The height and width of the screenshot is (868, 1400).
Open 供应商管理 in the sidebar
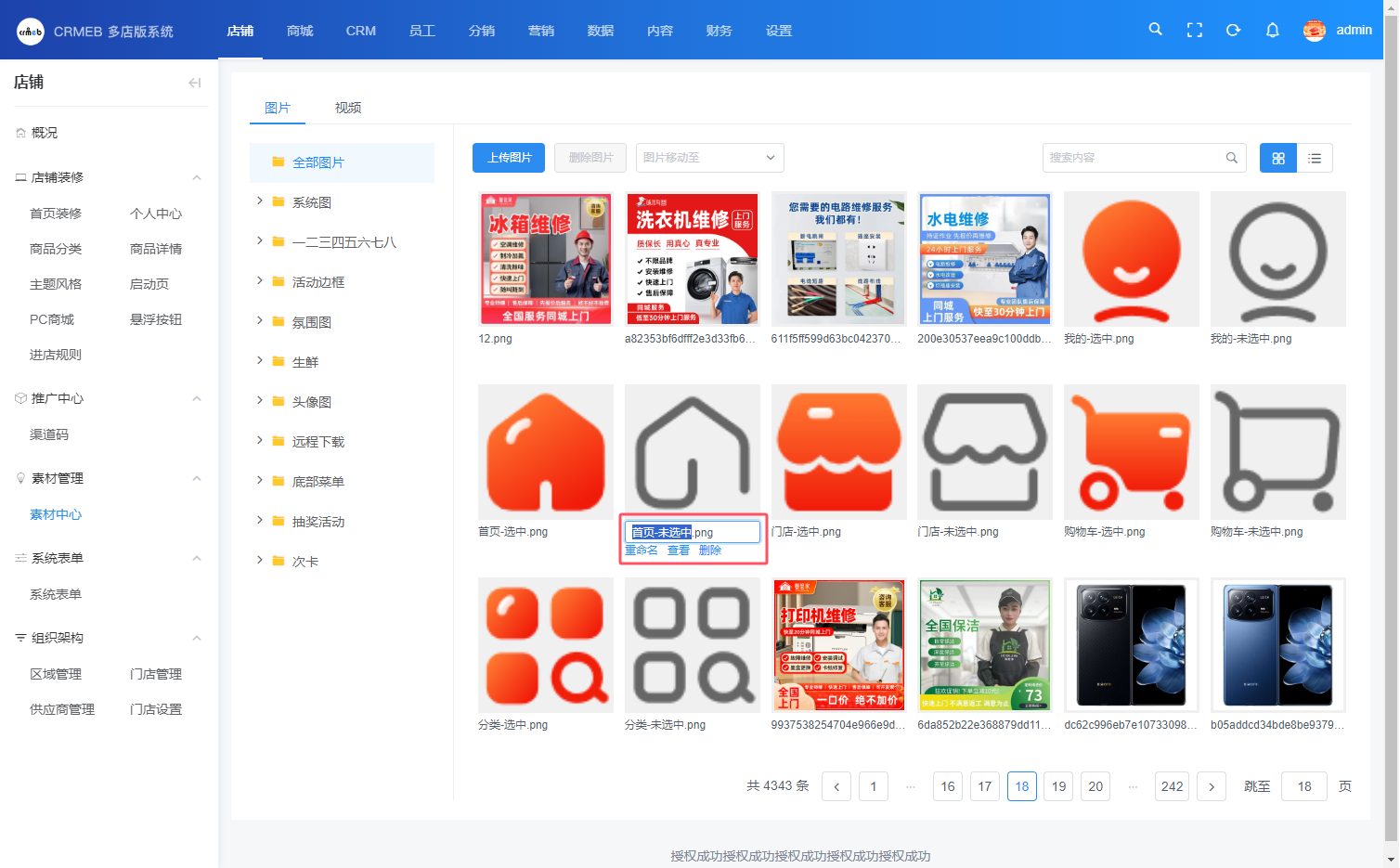point(62,709)
